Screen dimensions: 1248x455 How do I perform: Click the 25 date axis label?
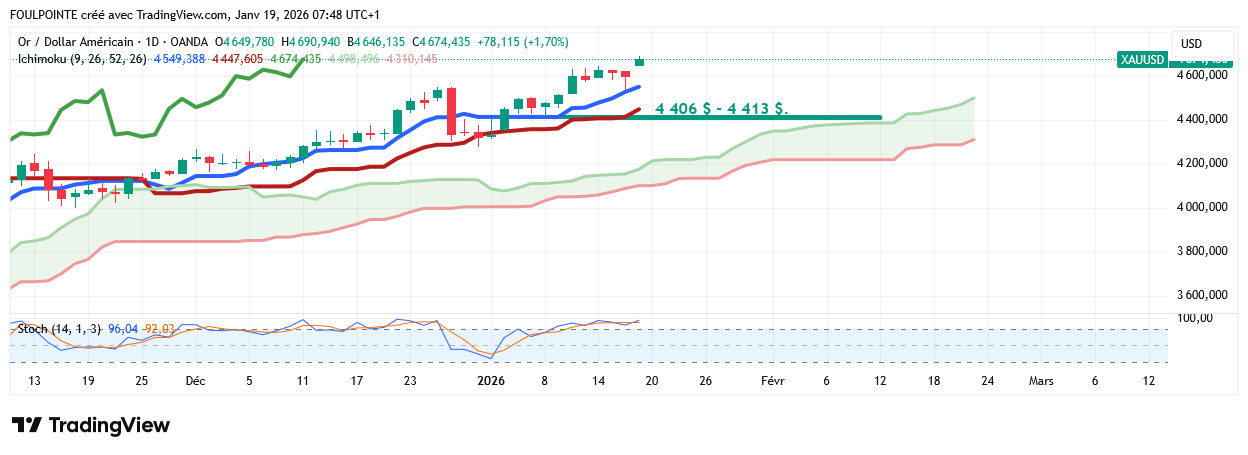click(141, 381)
